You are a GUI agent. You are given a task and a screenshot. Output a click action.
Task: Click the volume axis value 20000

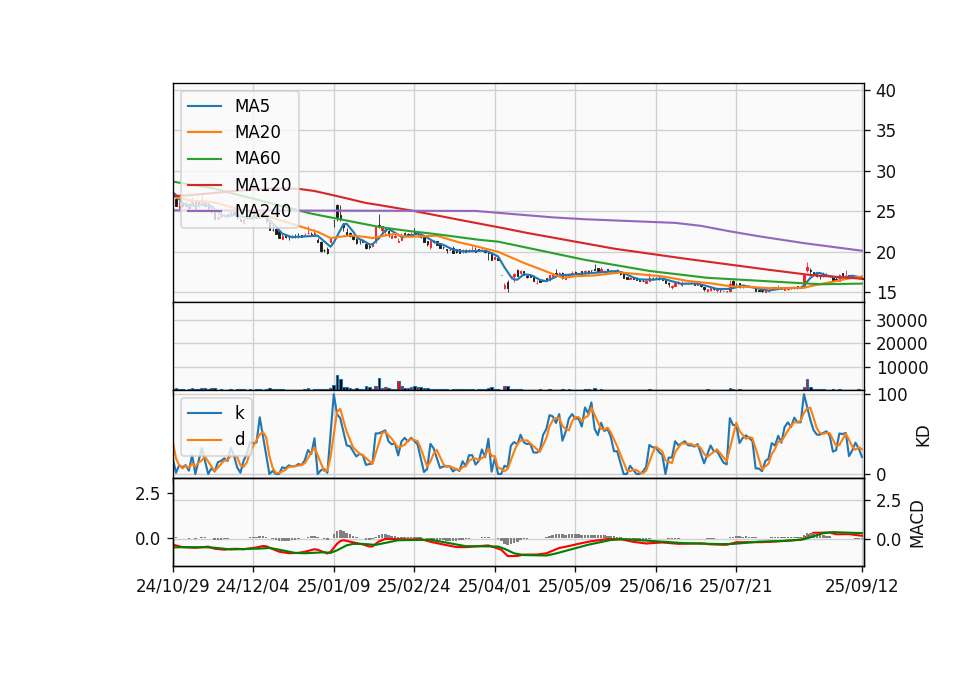901,344
